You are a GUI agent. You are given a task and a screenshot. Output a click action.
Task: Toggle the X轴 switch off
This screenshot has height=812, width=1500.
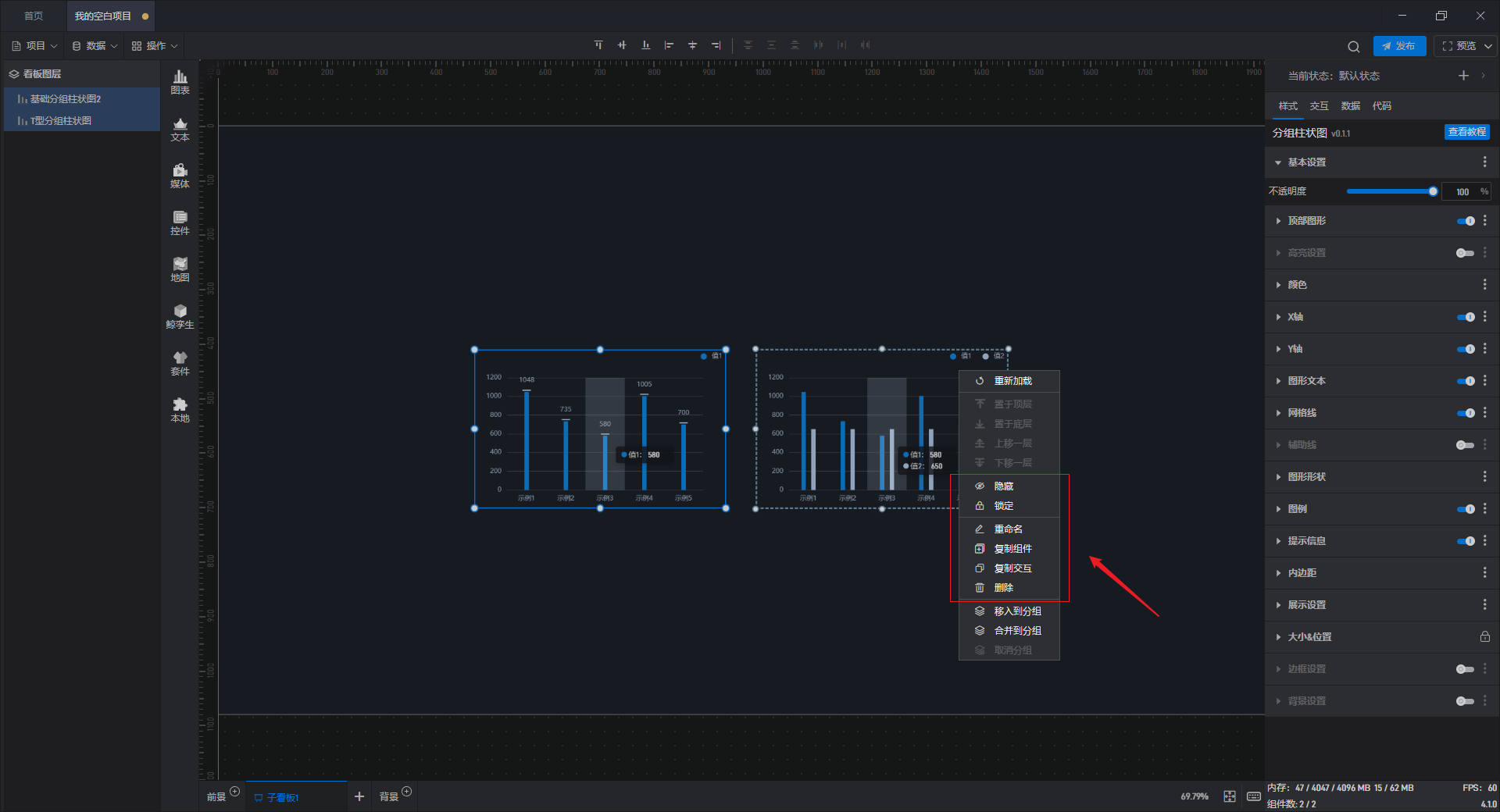pos(1466,317)
